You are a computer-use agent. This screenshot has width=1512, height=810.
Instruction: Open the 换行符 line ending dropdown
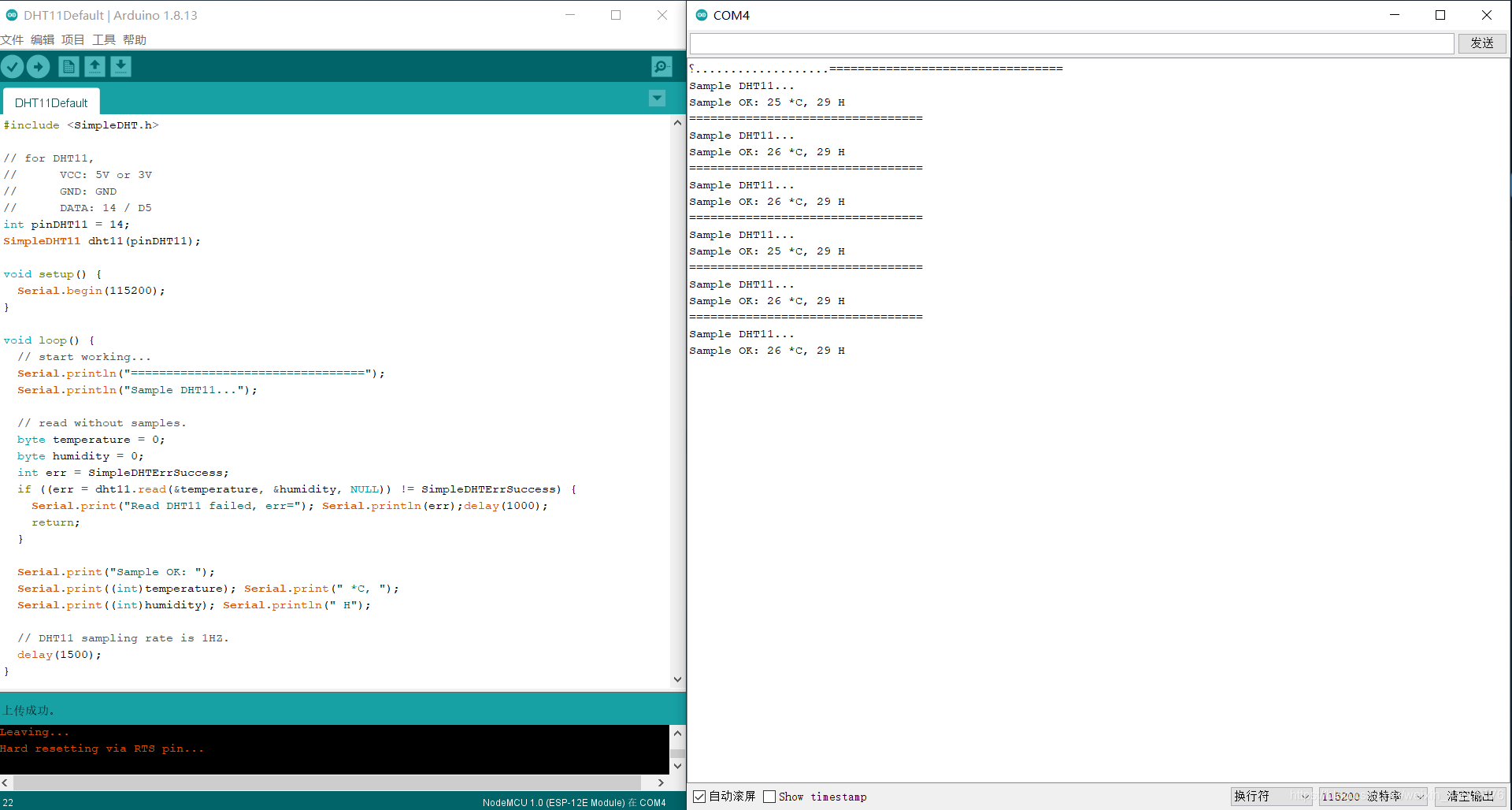(x=1271, y=797)
